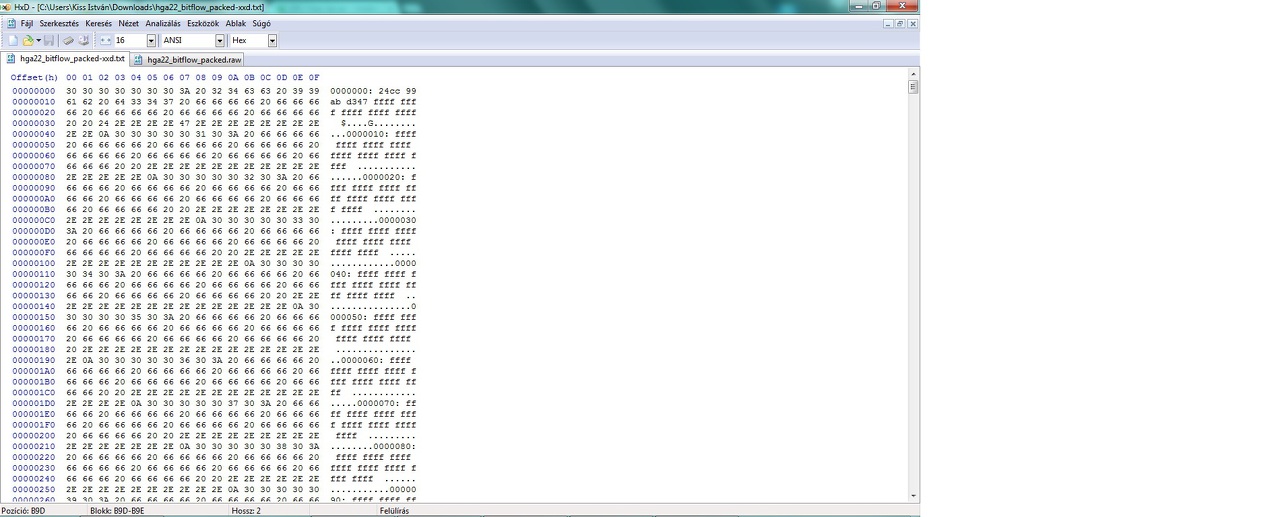1280x517 pixels.
Task: Select the hga22_bitflow_packed-xxd.txt tab
Action: tap(65, 59)
